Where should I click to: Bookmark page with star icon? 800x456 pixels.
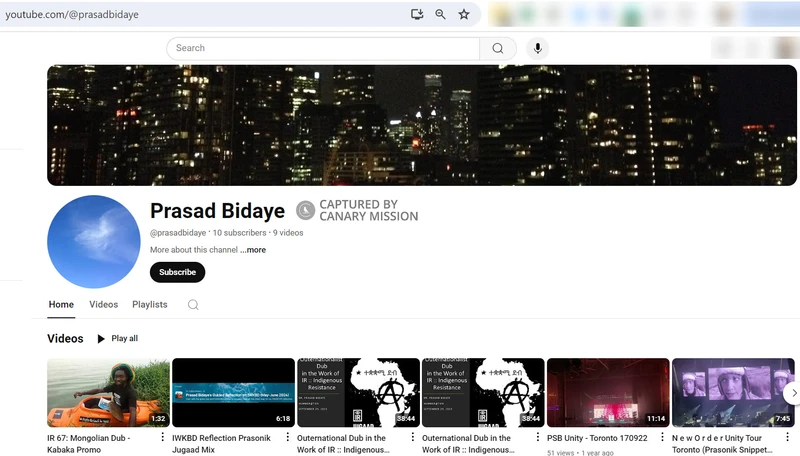pos(464,14)
